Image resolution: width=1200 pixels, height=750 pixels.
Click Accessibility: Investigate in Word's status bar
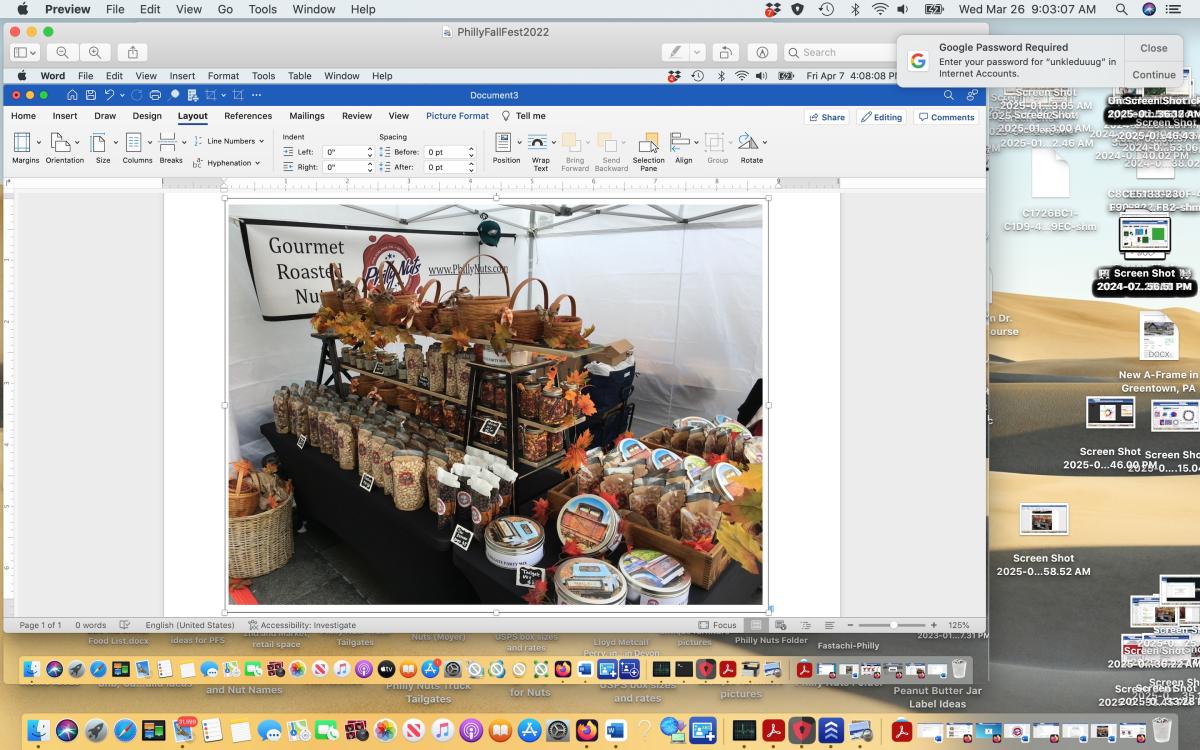(301, 625)
